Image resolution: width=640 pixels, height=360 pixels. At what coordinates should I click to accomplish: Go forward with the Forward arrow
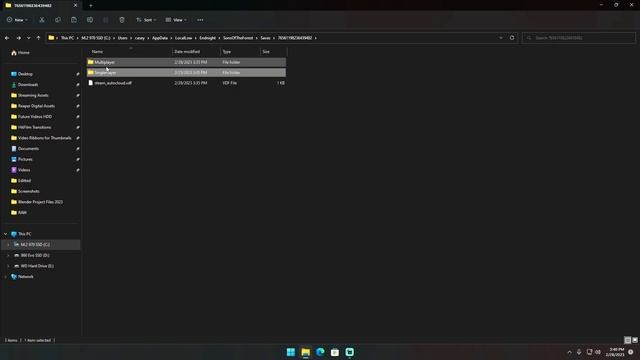click(x=18, y=38)
